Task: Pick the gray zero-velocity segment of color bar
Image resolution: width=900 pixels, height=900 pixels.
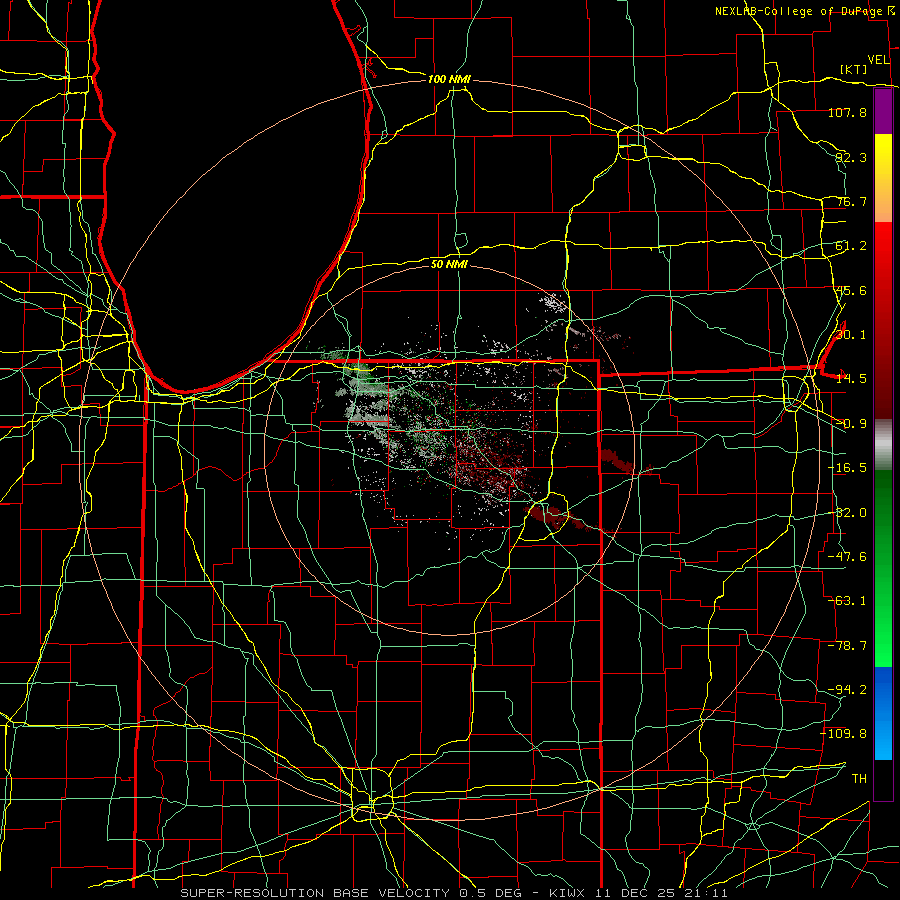Action: pos(883,445)
